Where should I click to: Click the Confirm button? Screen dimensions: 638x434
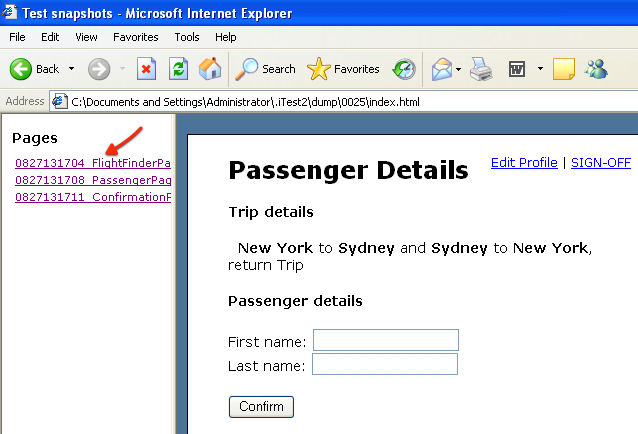(x=261, y=407)
